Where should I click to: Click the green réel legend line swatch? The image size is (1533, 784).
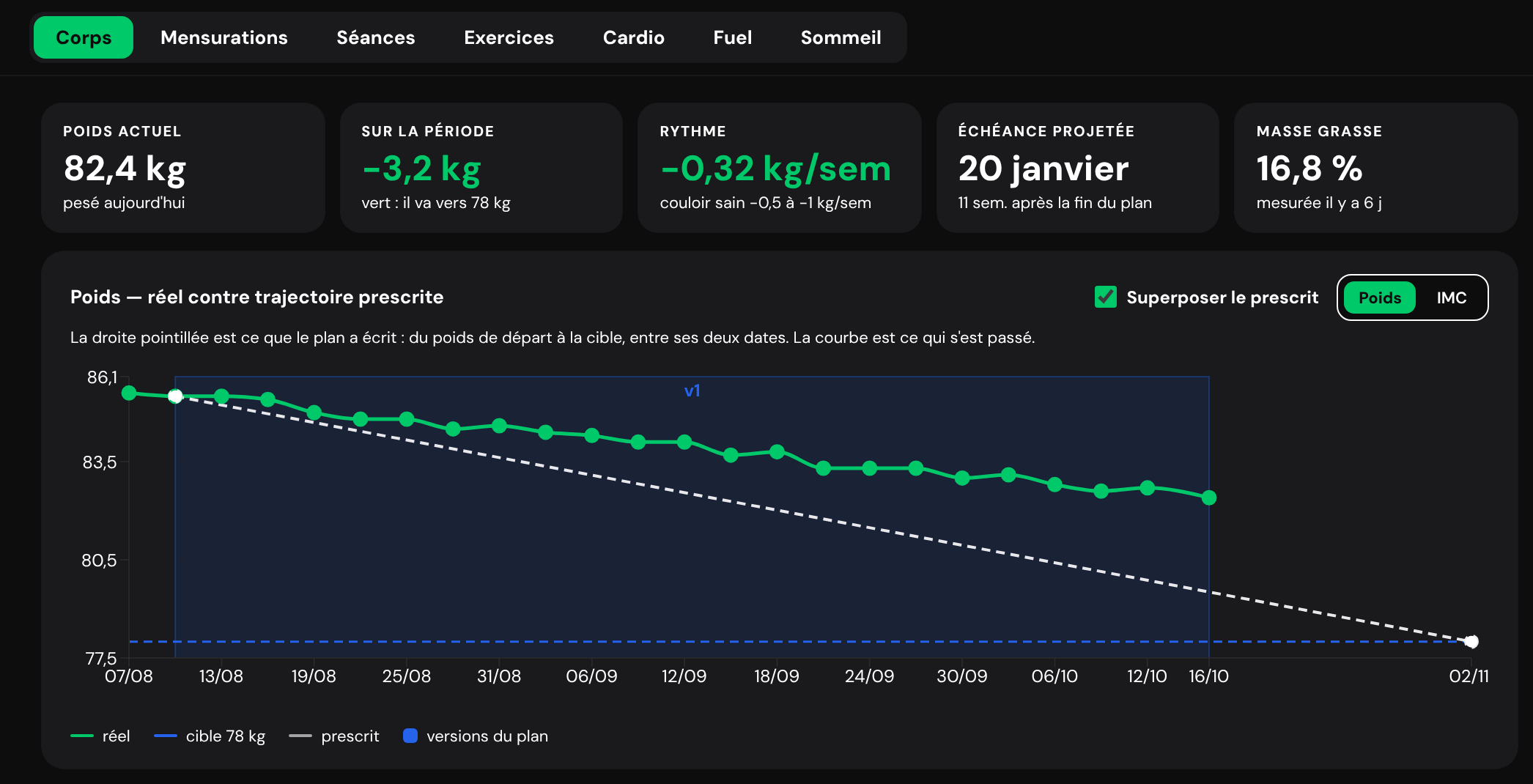click(82, 736)
